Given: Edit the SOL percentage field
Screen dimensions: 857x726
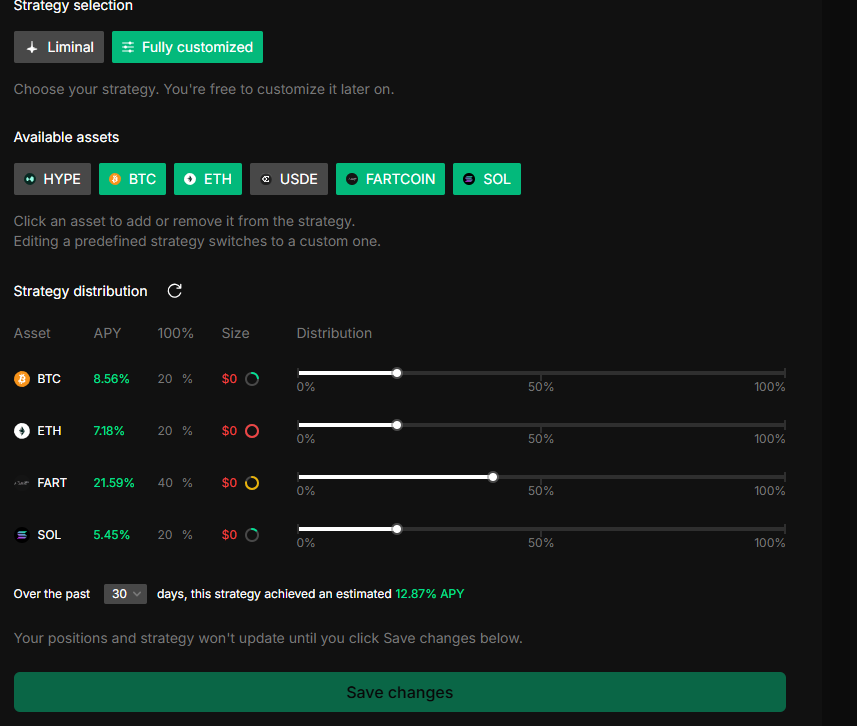Looking at the screenshot, I should [166, 535].
